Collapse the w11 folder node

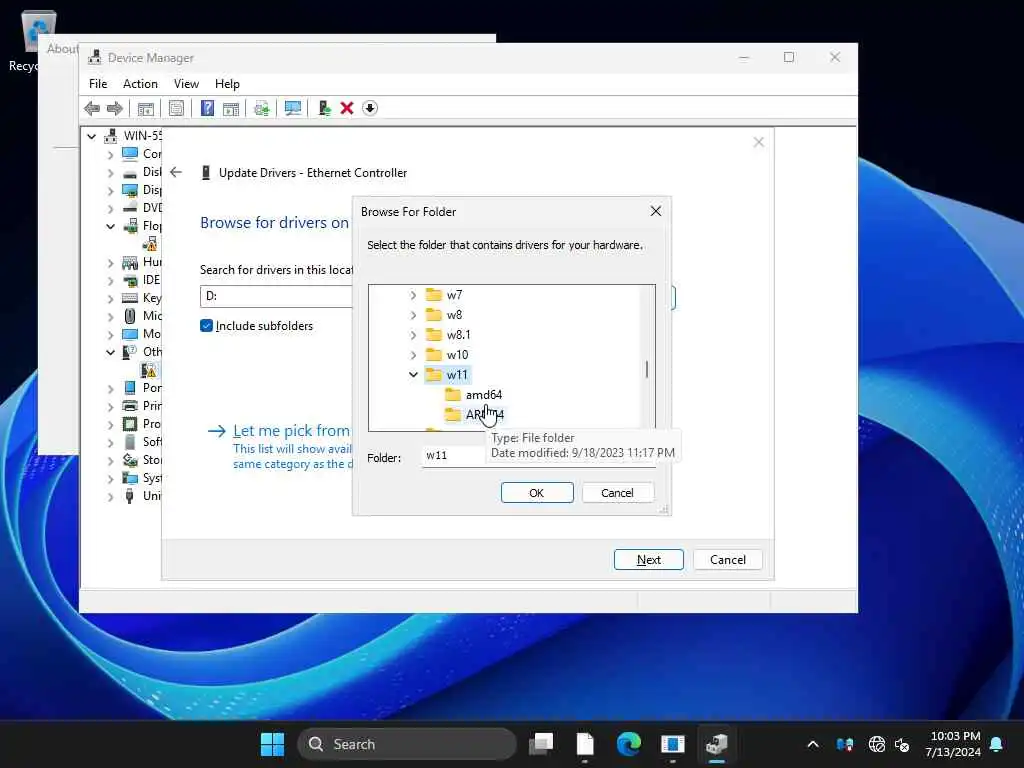pos(413,375)
